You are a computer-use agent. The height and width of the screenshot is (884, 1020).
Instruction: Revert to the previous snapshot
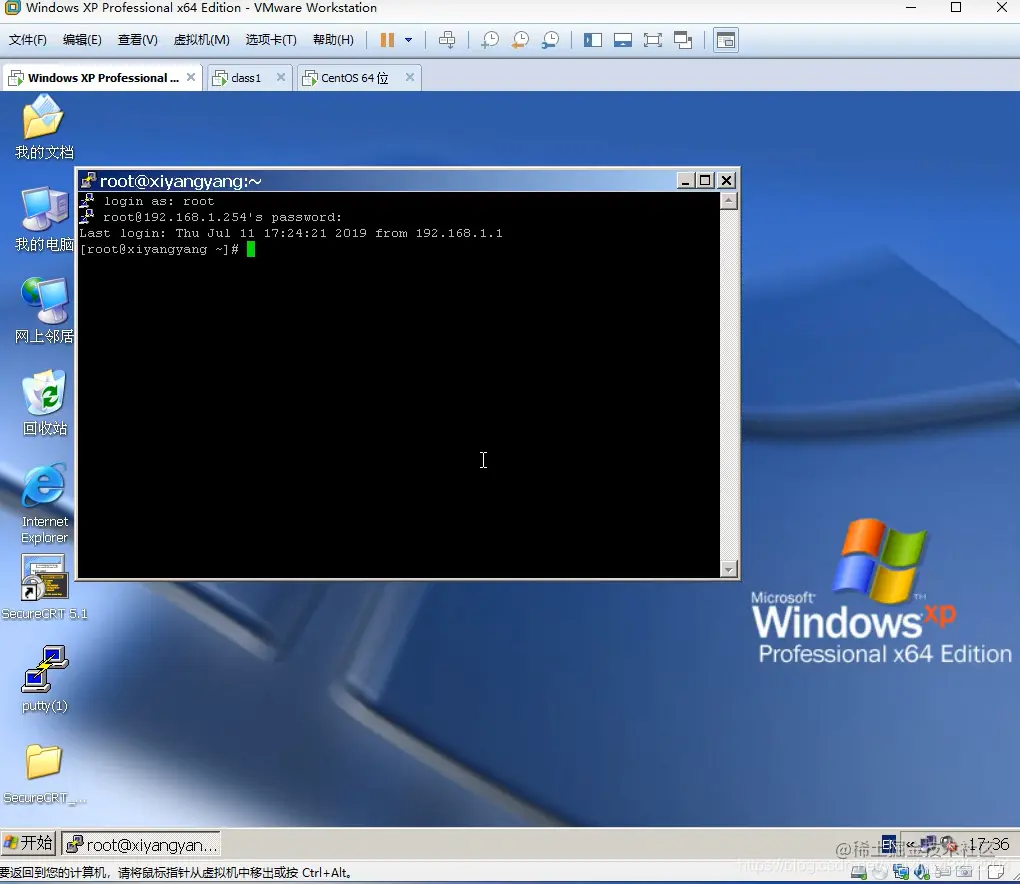[520, 40]
